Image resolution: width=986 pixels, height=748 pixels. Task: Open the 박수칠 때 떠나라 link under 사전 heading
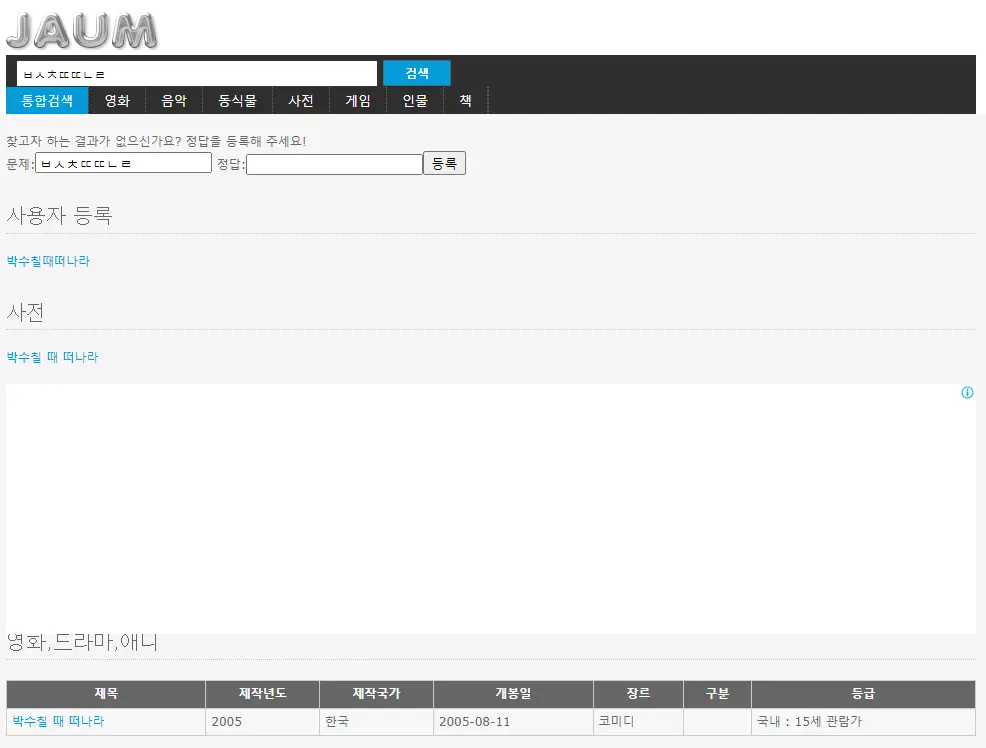tap(52, 357)
